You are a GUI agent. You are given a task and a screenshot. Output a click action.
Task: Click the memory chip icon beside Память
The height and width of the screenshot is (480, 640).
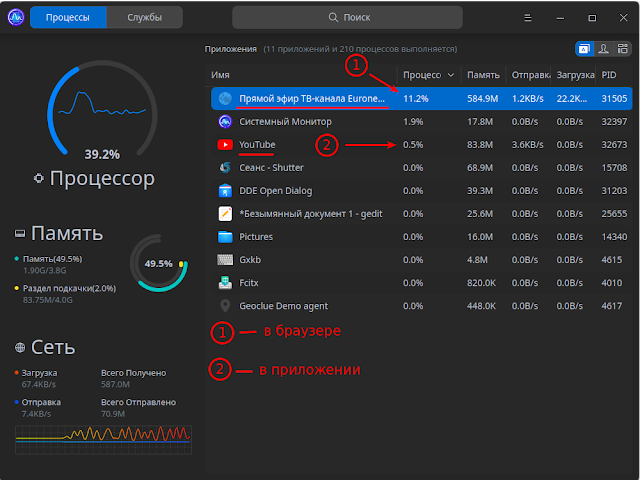click(x=20, y=233)
